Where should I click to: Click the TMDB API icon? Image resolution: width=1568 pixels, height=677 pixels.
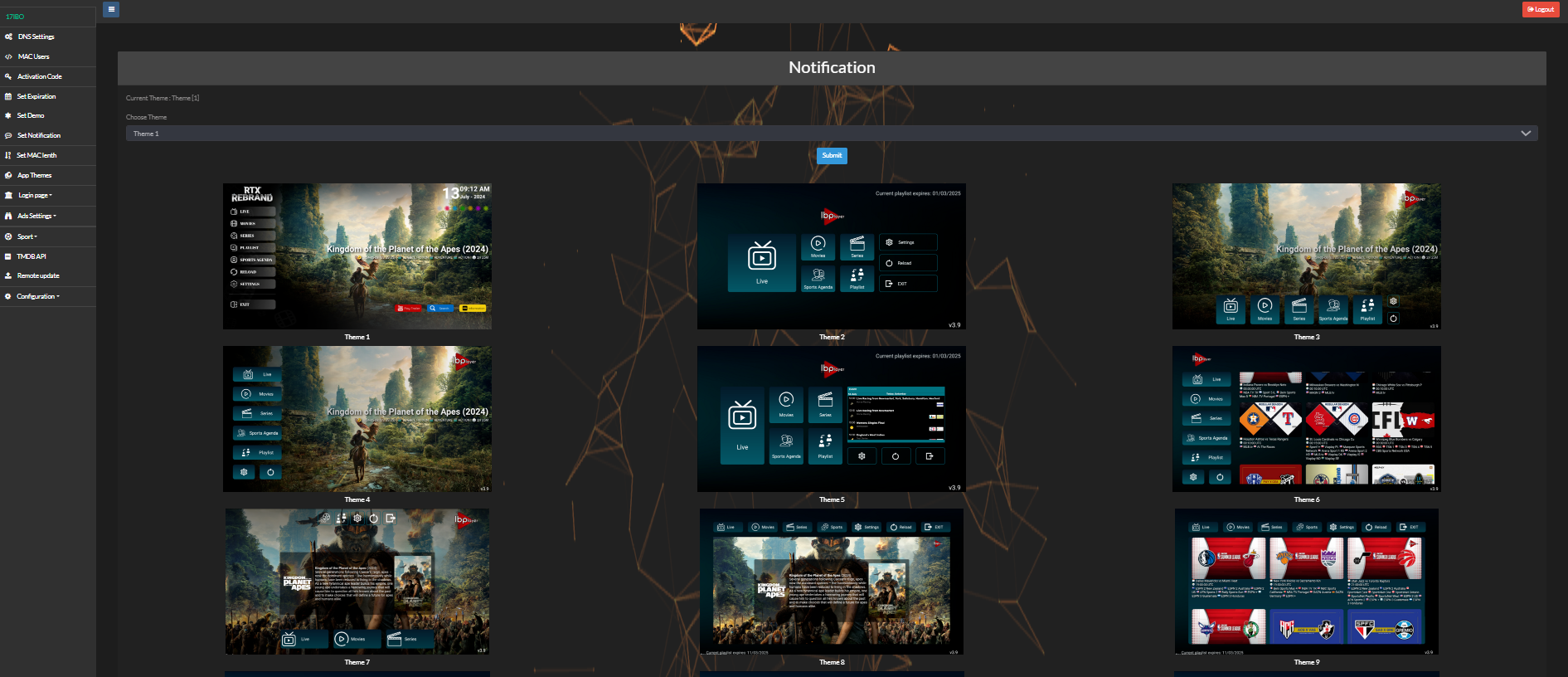point(8,256)
